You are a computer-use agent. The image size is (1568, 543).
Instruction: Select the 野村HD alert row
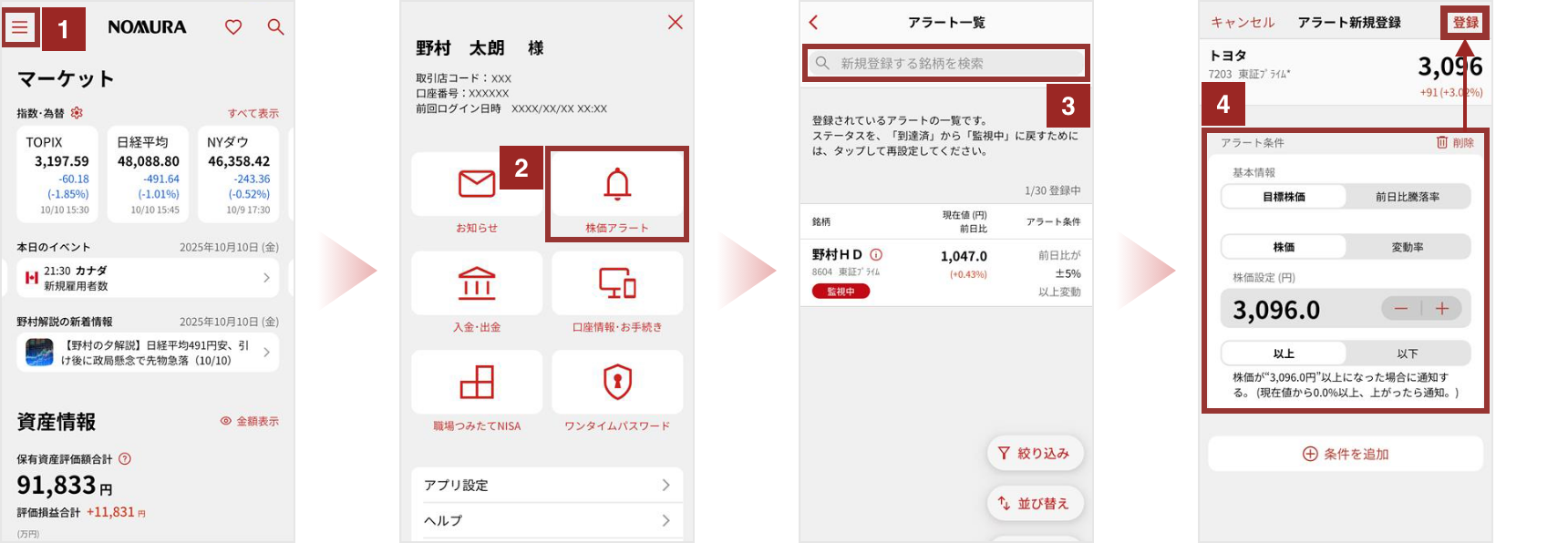946,272
